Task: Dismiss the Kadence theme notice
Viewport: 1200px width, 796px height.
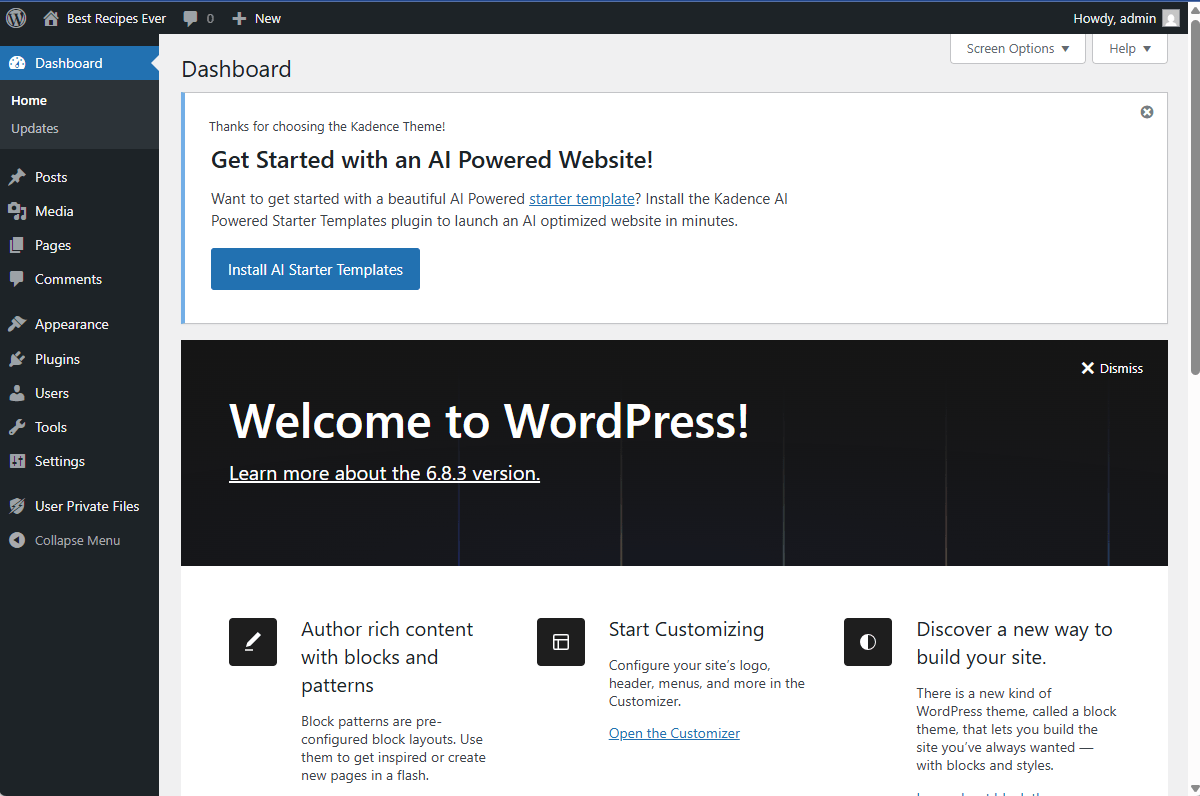Action: pos(1147,112)
